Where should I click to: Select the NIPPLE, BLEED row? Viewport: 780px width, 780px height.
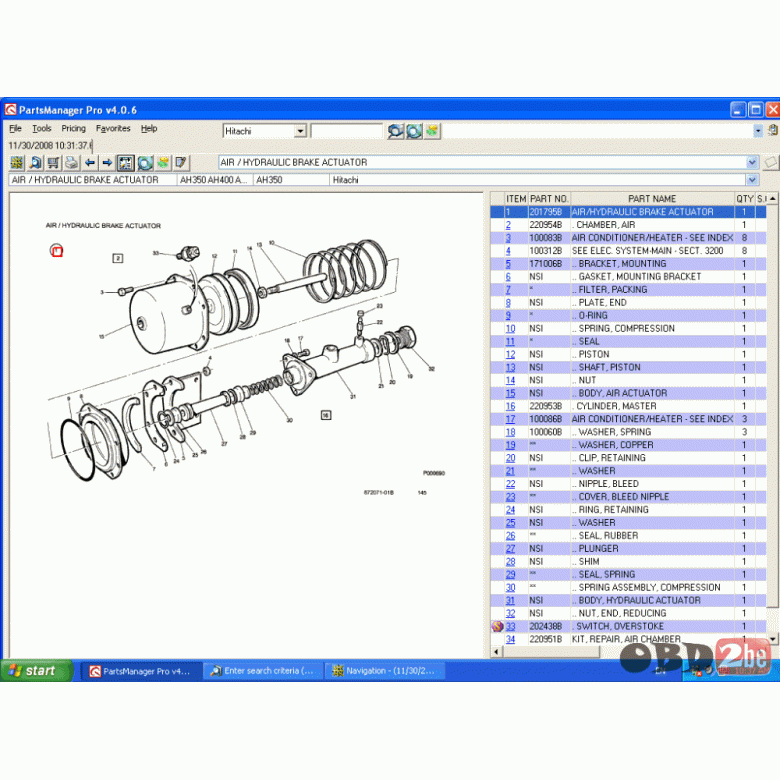pos(628,484)
